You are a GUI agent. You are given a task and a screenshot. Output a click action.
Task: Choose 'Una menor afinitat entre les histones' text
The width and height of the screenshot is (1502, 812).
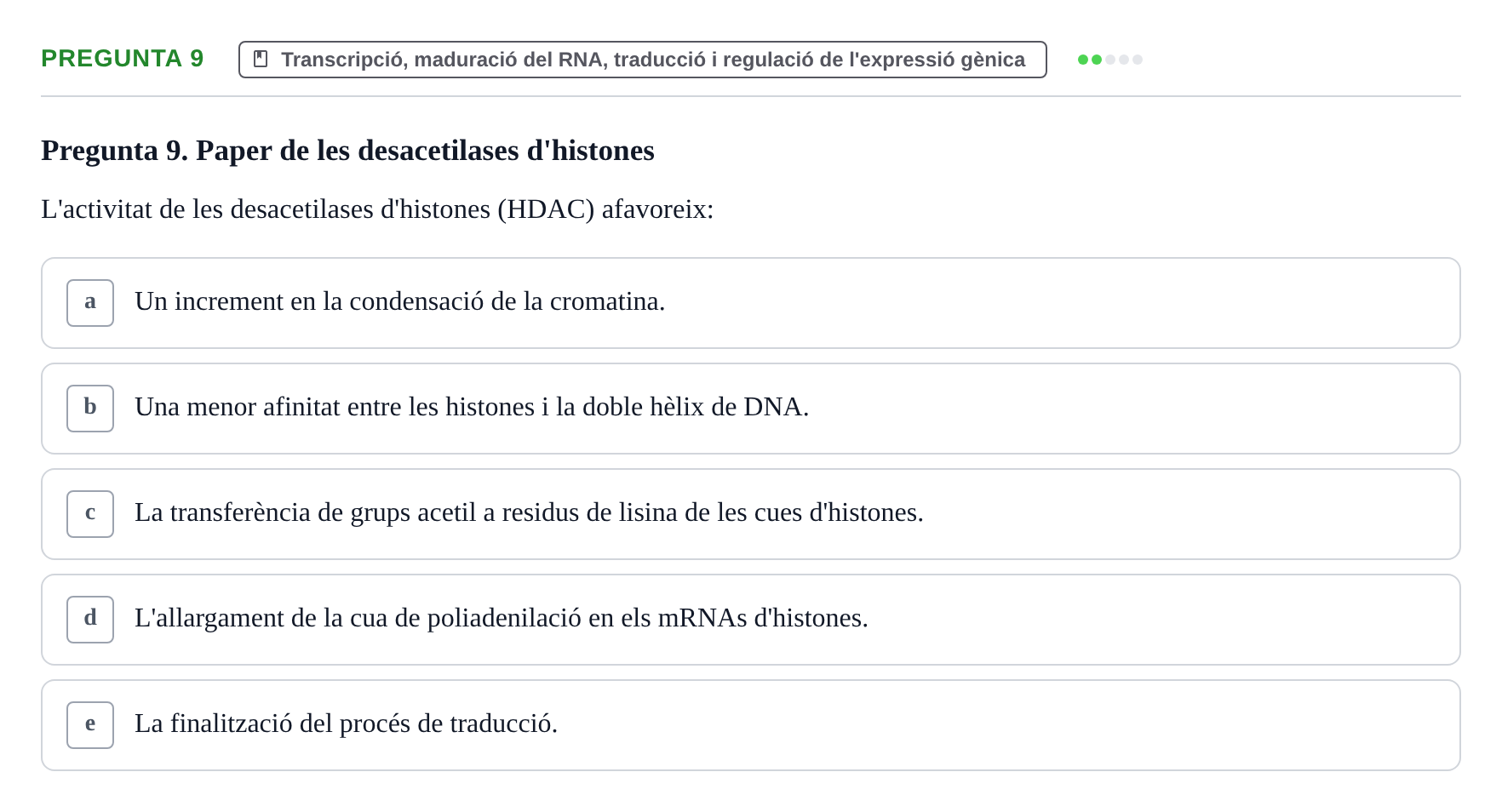pyautogui.click(x=472, y=407)
